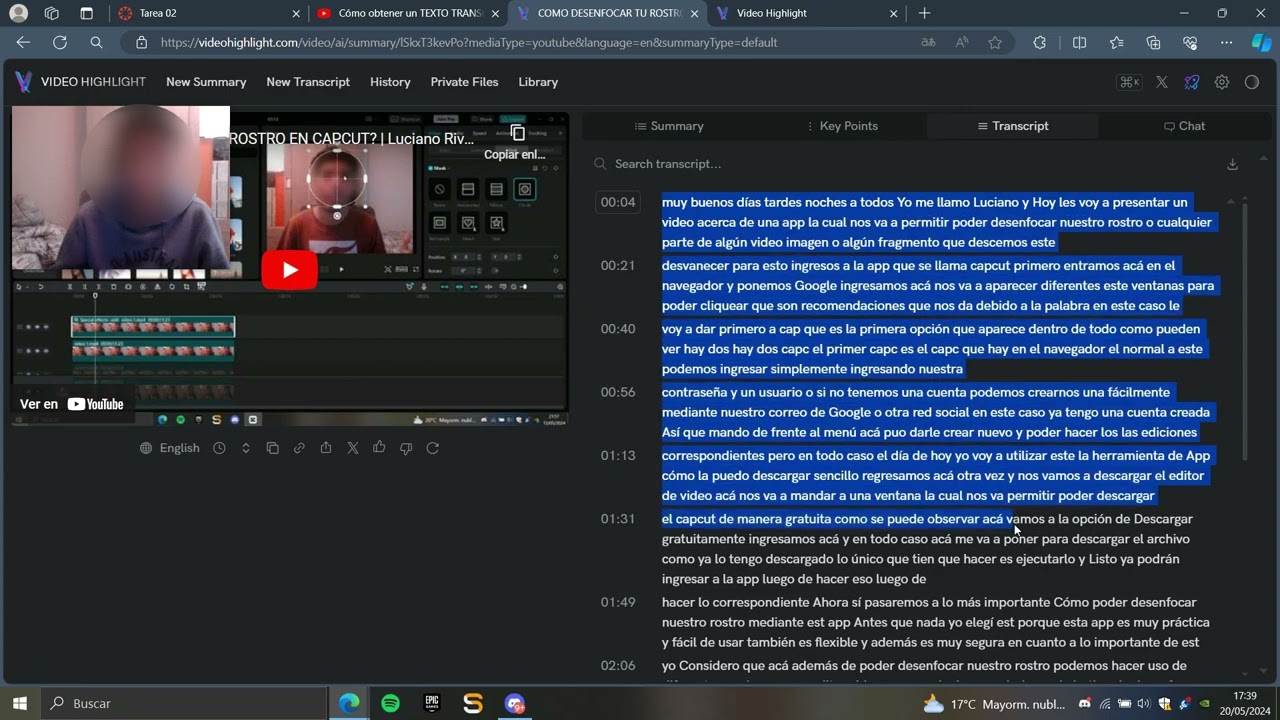1280x720 pixels.
Task: Open the Windows Start menu
Action: (19, 703)
